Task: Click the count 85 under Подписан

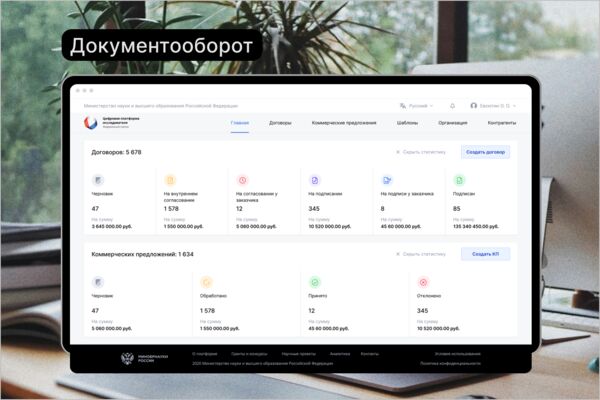Action: point(457,209)
